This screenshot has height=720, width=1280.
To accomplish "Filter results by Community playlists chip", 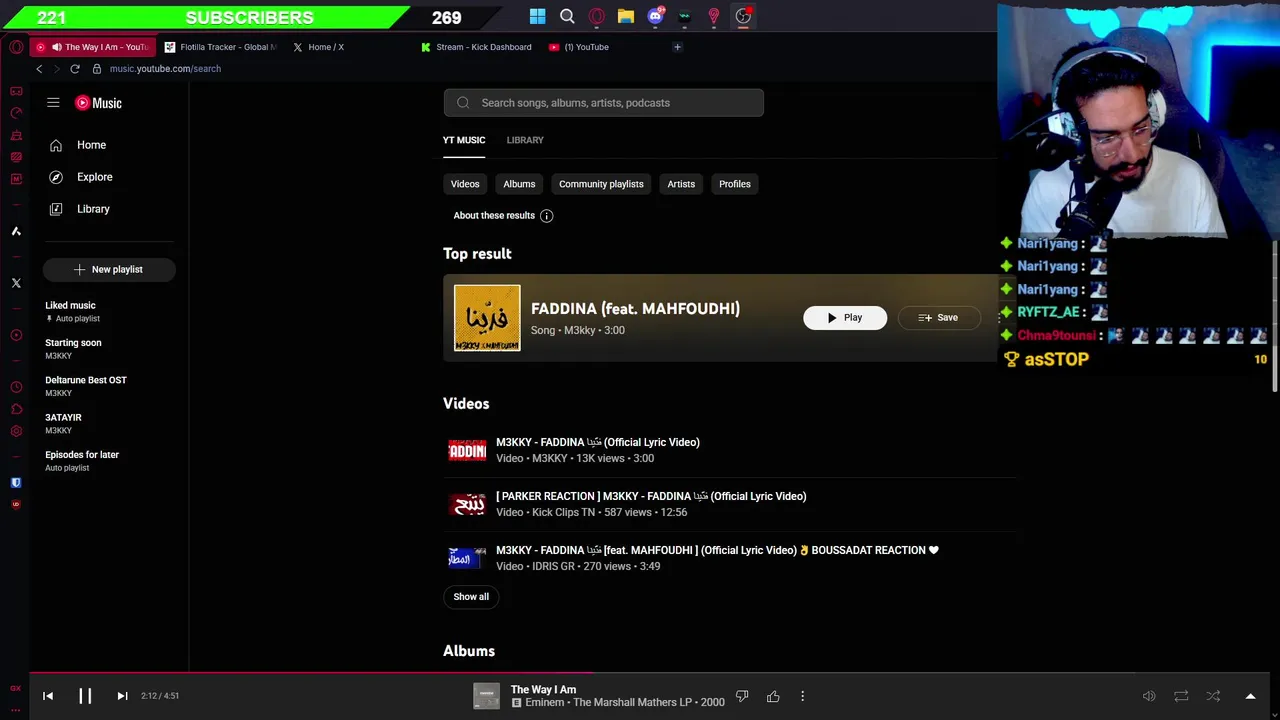I will click(601, 184).
